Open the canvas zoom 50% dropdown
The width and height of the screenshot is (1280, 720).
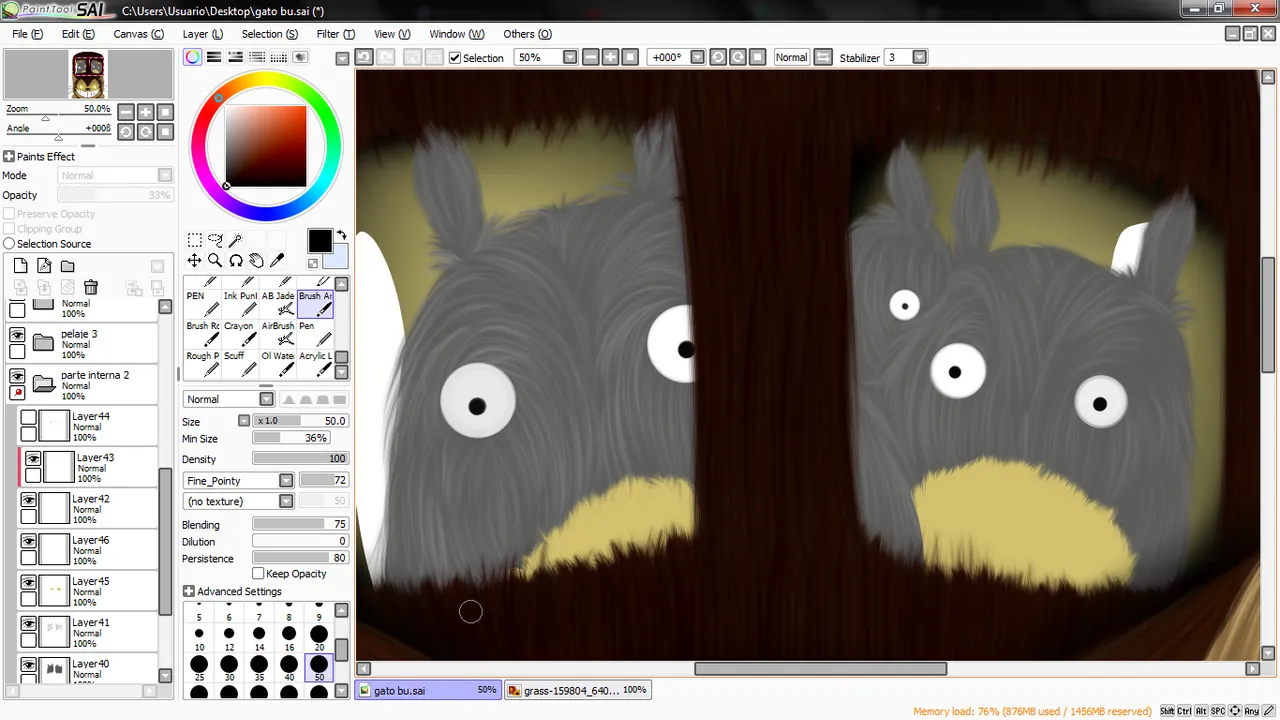pyautogui.click(x=570, y=57)
